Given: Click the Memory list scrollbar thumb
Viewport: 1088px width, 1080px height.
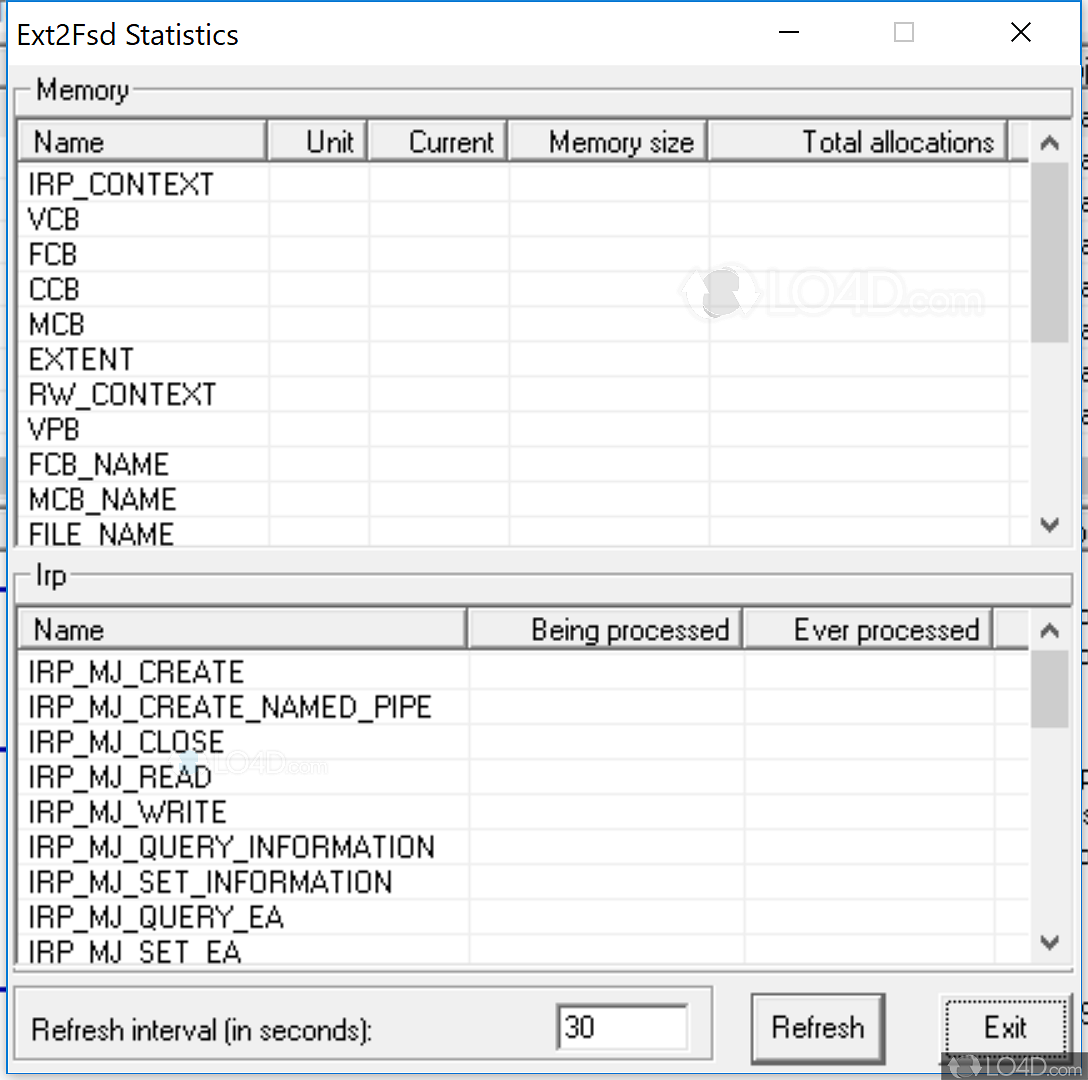Looking at the screenshot, I should [x=1049, y=253].
